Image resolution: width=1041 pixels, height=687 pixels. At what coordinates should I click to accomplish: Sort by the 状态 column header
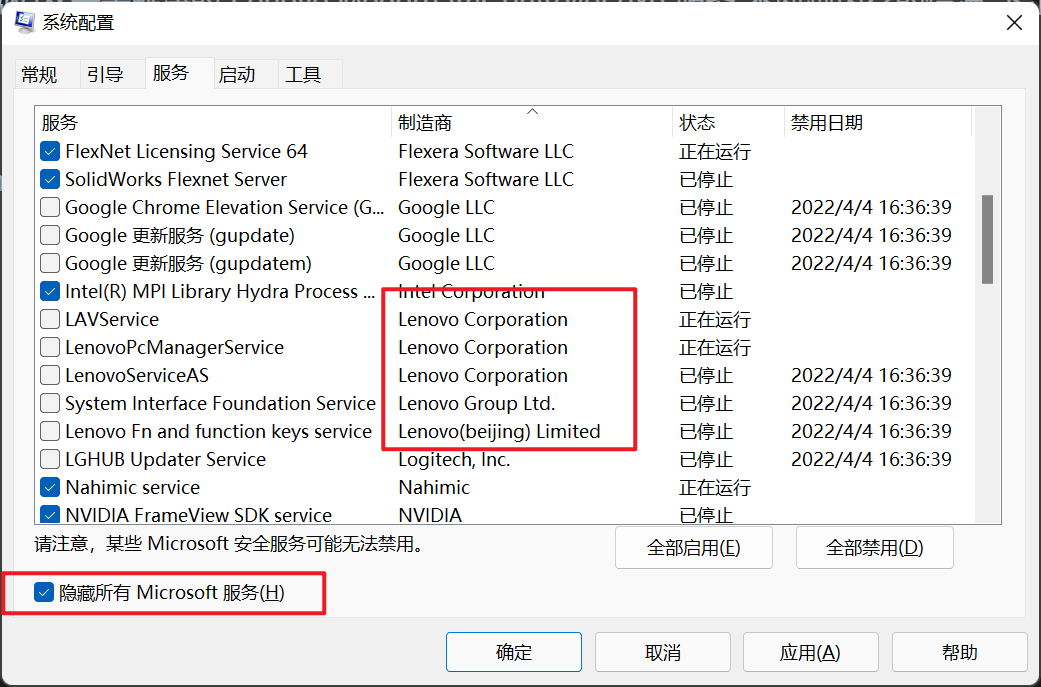[728, 123]
